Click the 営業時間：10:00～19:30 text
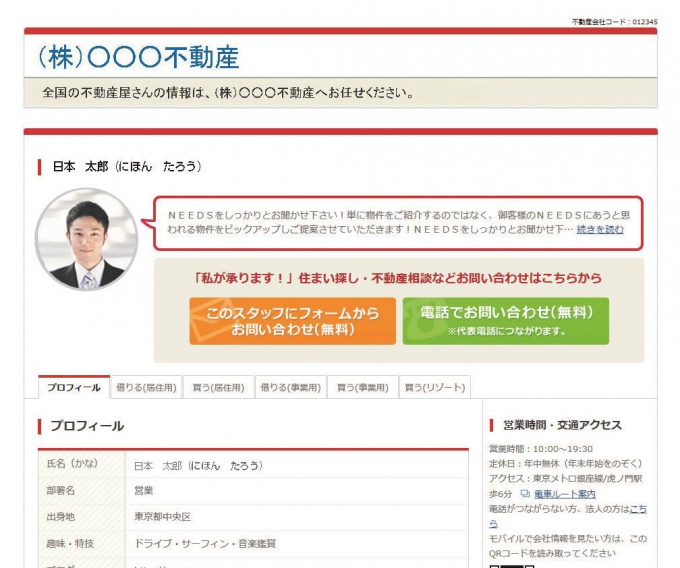680x568 pixels. (541, 449)
